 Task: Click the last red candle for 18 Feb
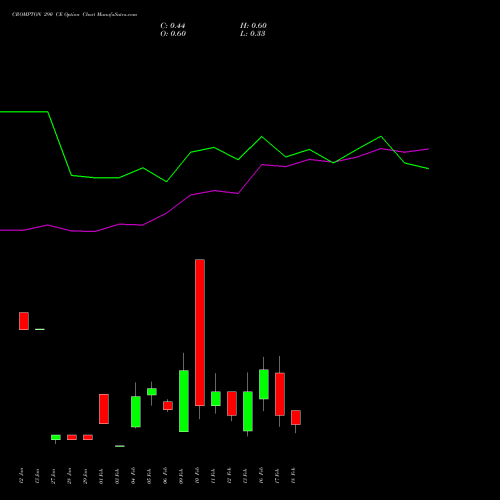pos(296,418)
